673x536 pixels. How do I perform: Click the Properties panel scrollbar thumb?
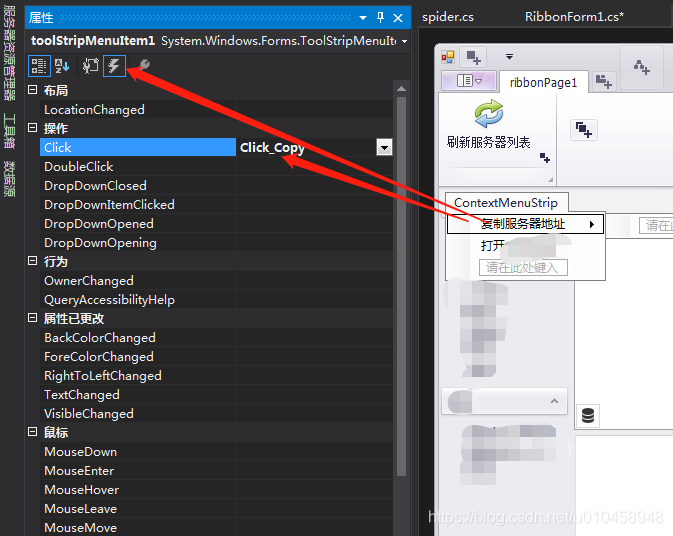coord(401,286)
